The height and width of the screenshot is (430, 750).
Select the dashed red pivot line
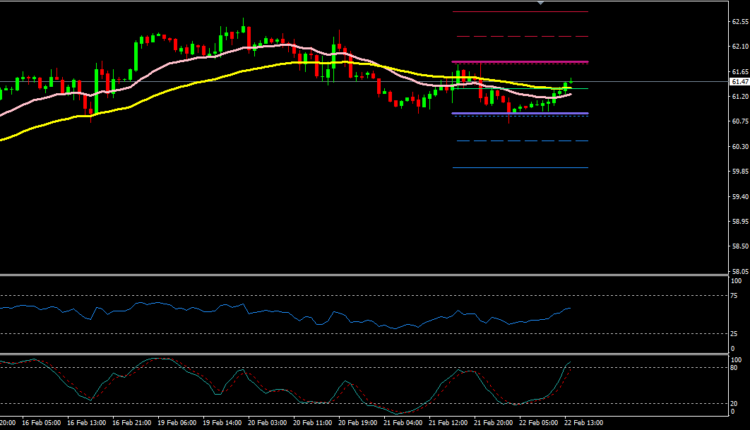click(x=520, y=36)
